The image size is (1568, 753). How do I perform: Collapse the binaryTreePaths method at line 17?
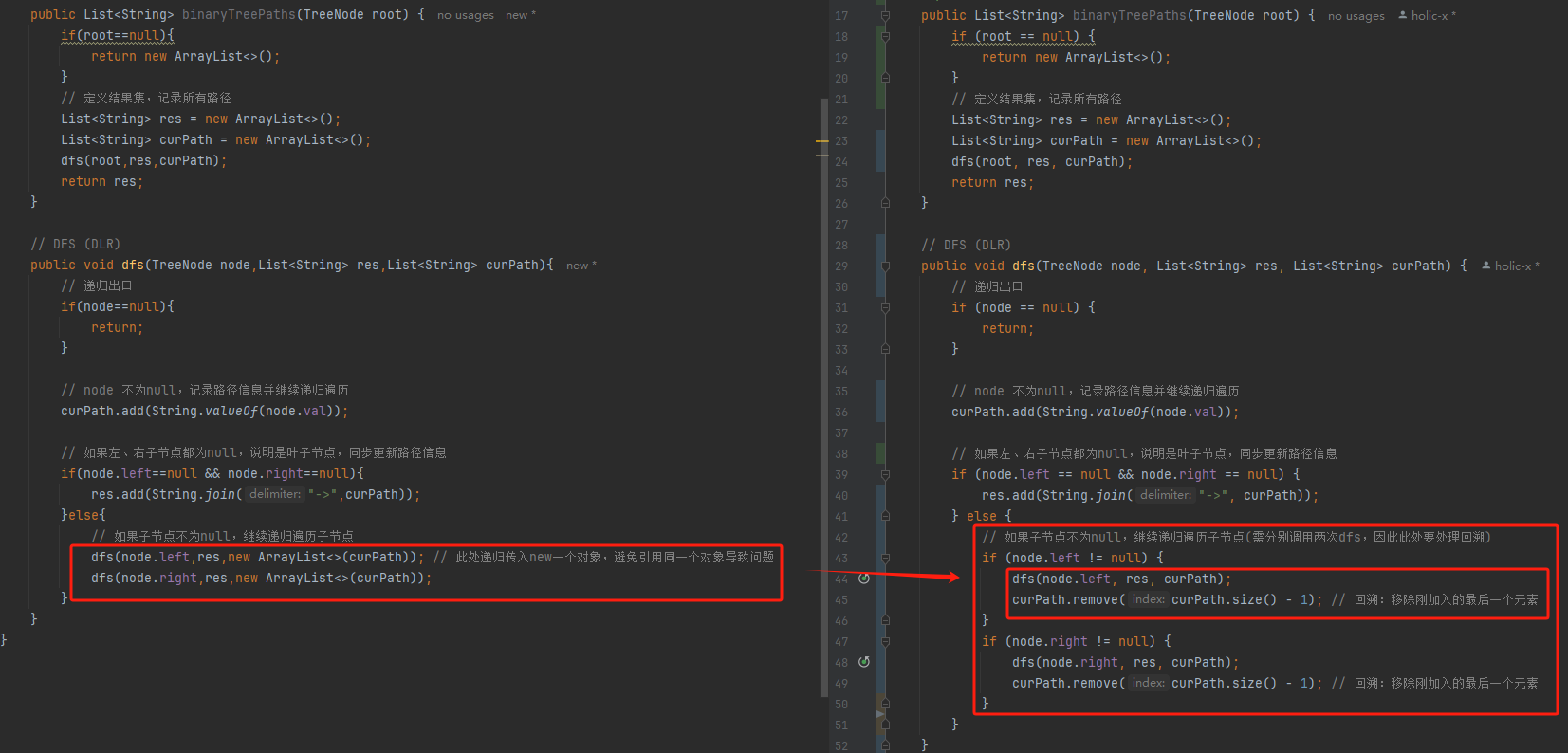click(885, 16)
